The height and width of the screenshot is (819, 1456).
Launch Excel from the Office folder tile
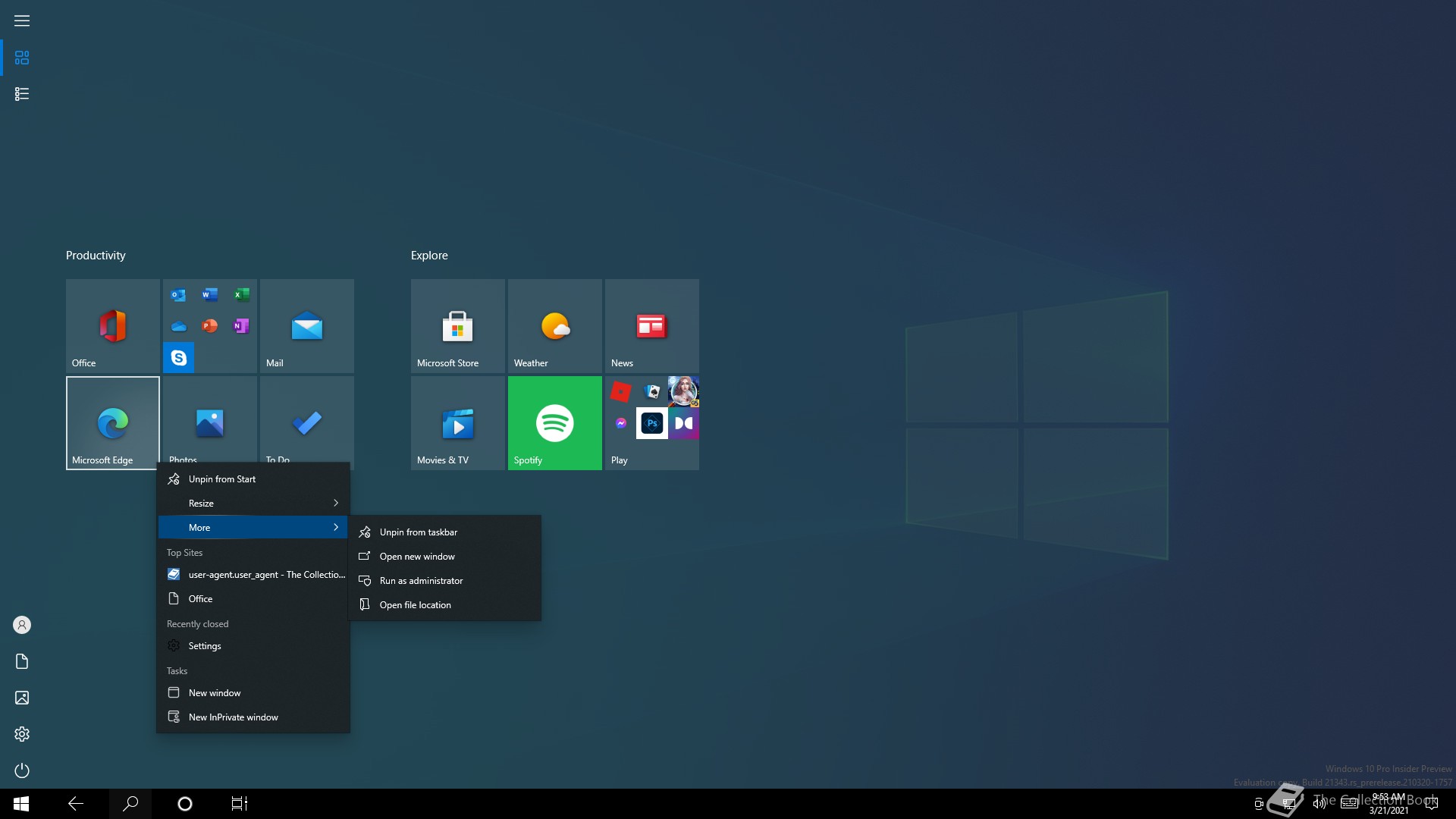click(242, 294)
